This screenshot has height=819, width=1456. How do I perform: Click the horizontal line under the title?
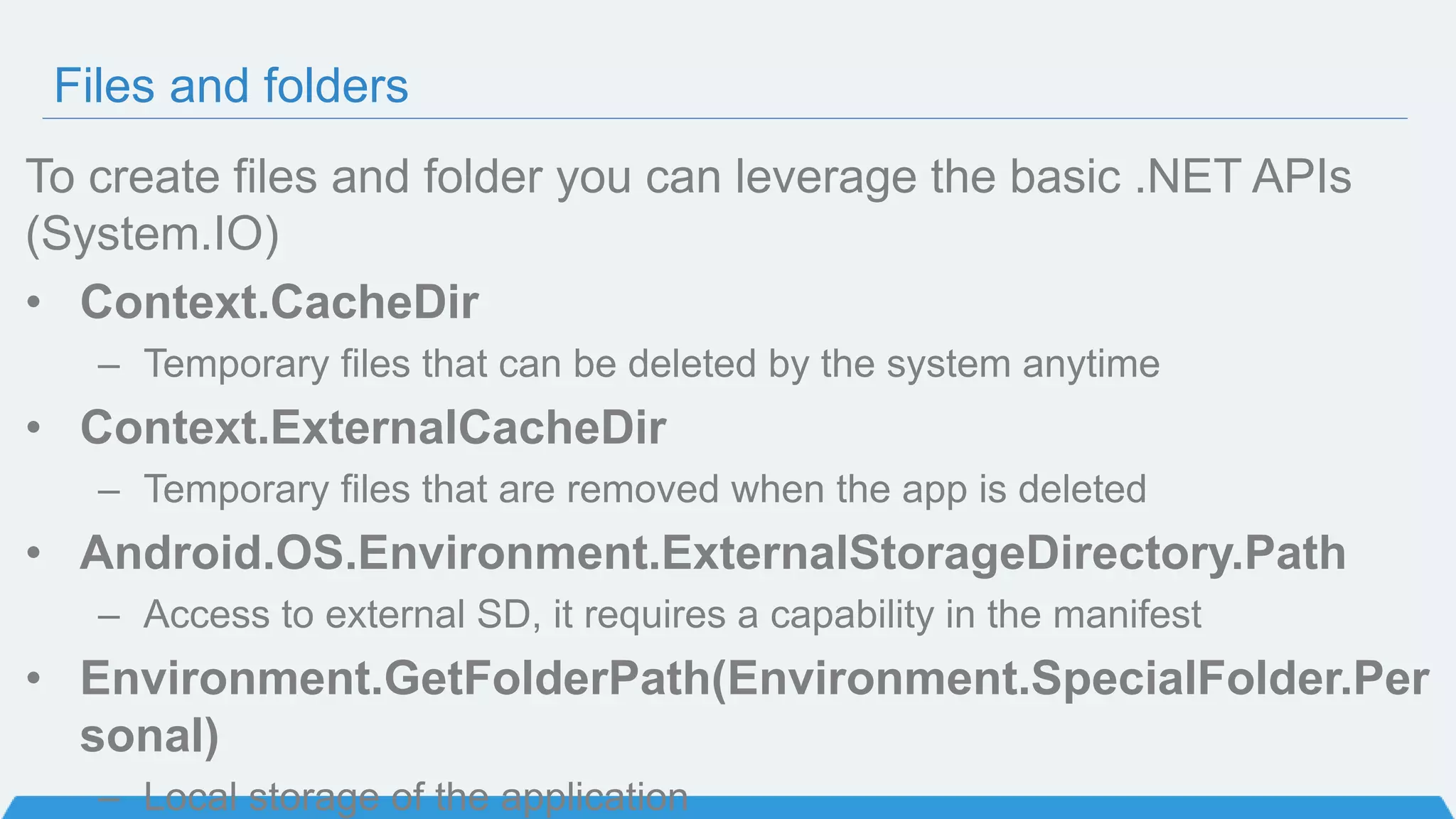(x=724, y=119)
